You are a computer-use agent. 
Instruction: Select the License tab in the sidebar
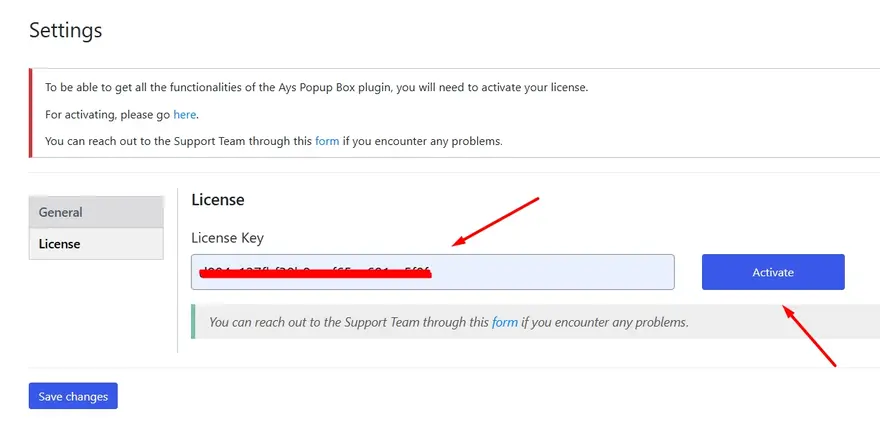[96, 243]
